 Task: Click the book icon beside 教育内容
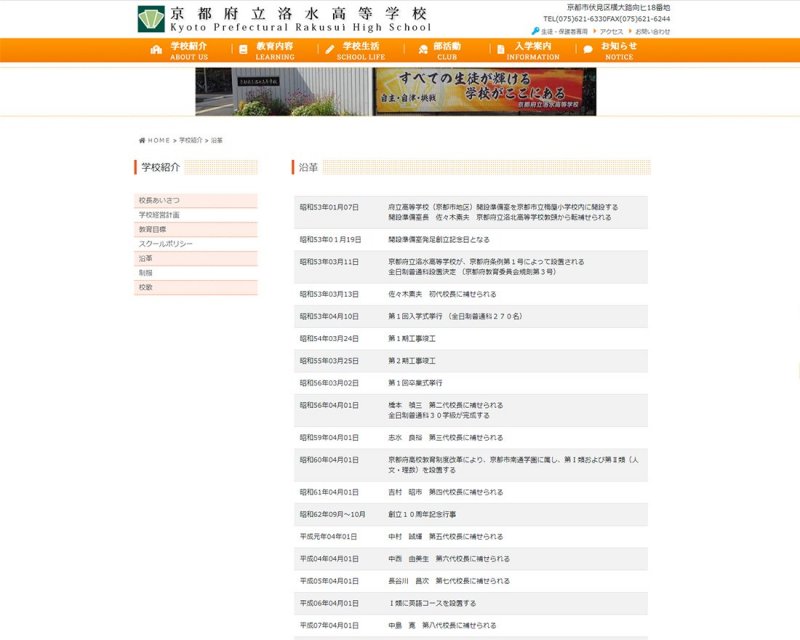tap(243, 50)
